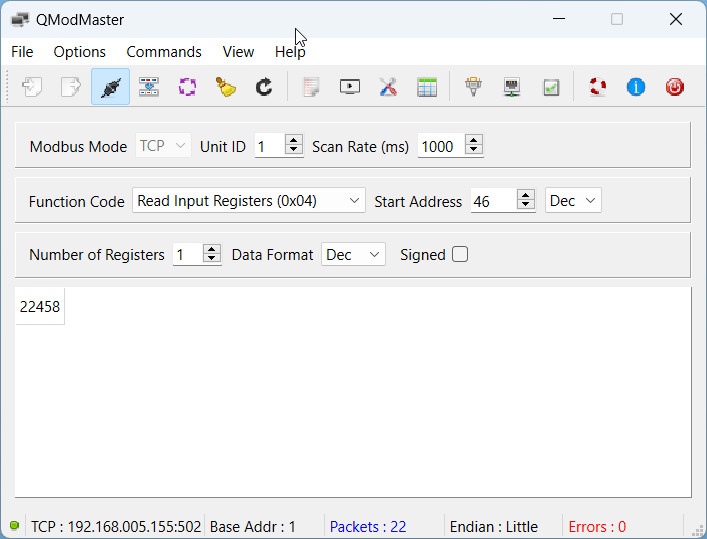Click the Packets : 22 counter
Image resolution: width=707 pixels, height=539 pixels.
point(368,526)
